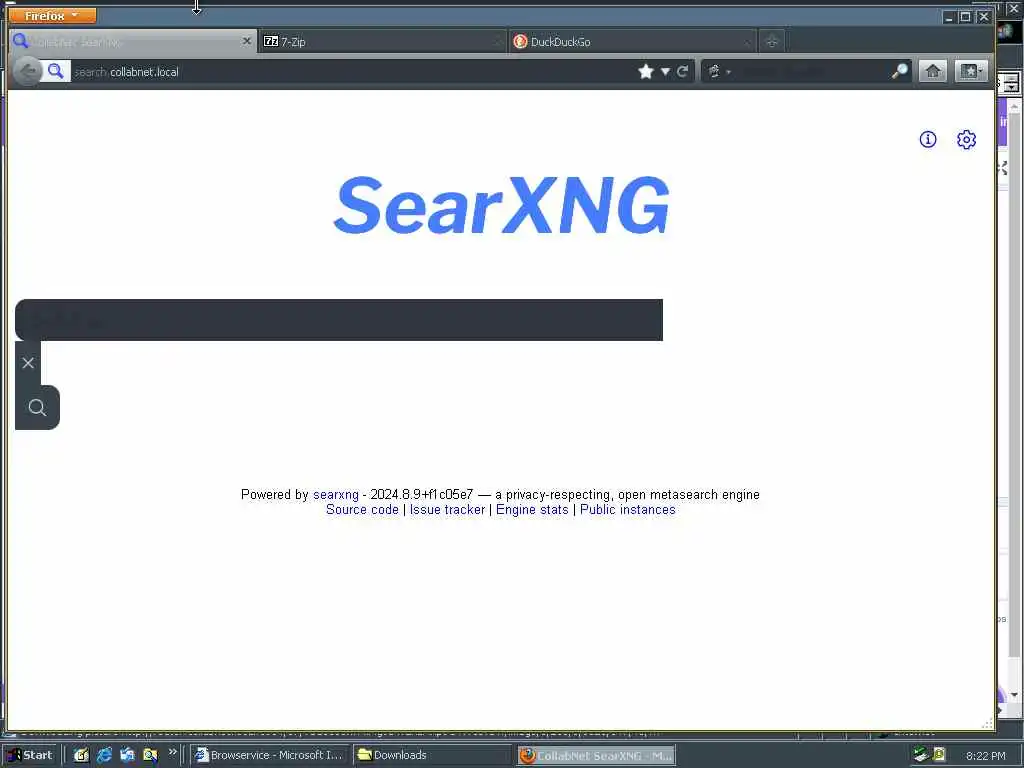
Task: Open the URL history dropdown arrow
Action: pos(665,72)
